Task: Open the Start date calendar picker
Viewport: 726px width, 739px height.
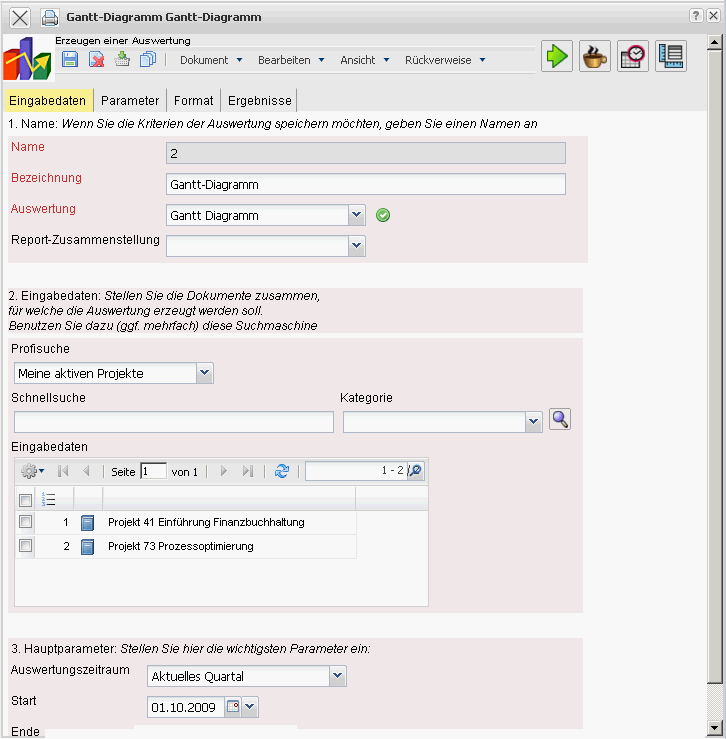Action: 234,707
